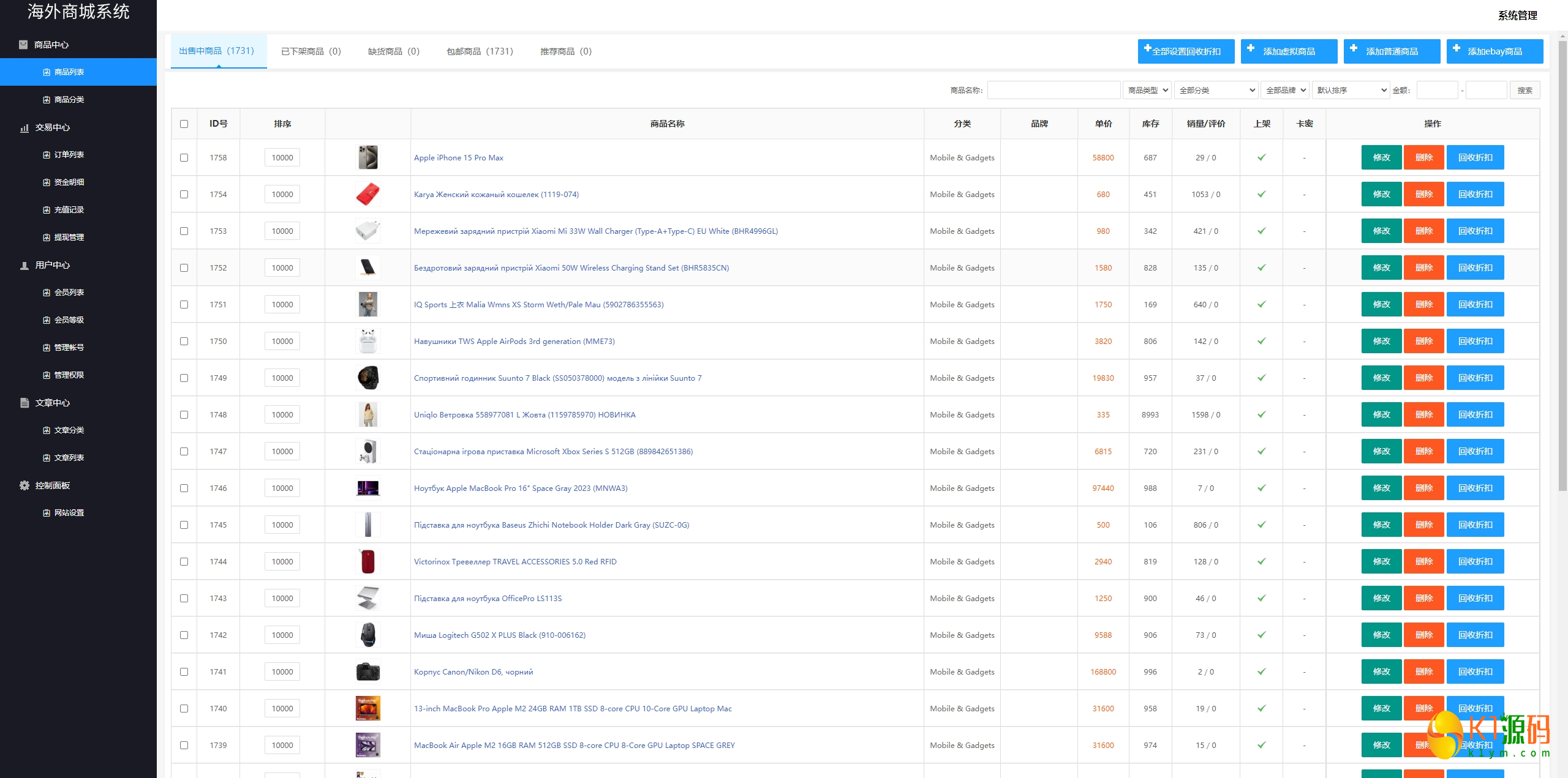This screenshot has width=1568, height=778.
Task: Open the 商品类型 dropdown filter
Action: [x=1147, y=90]
